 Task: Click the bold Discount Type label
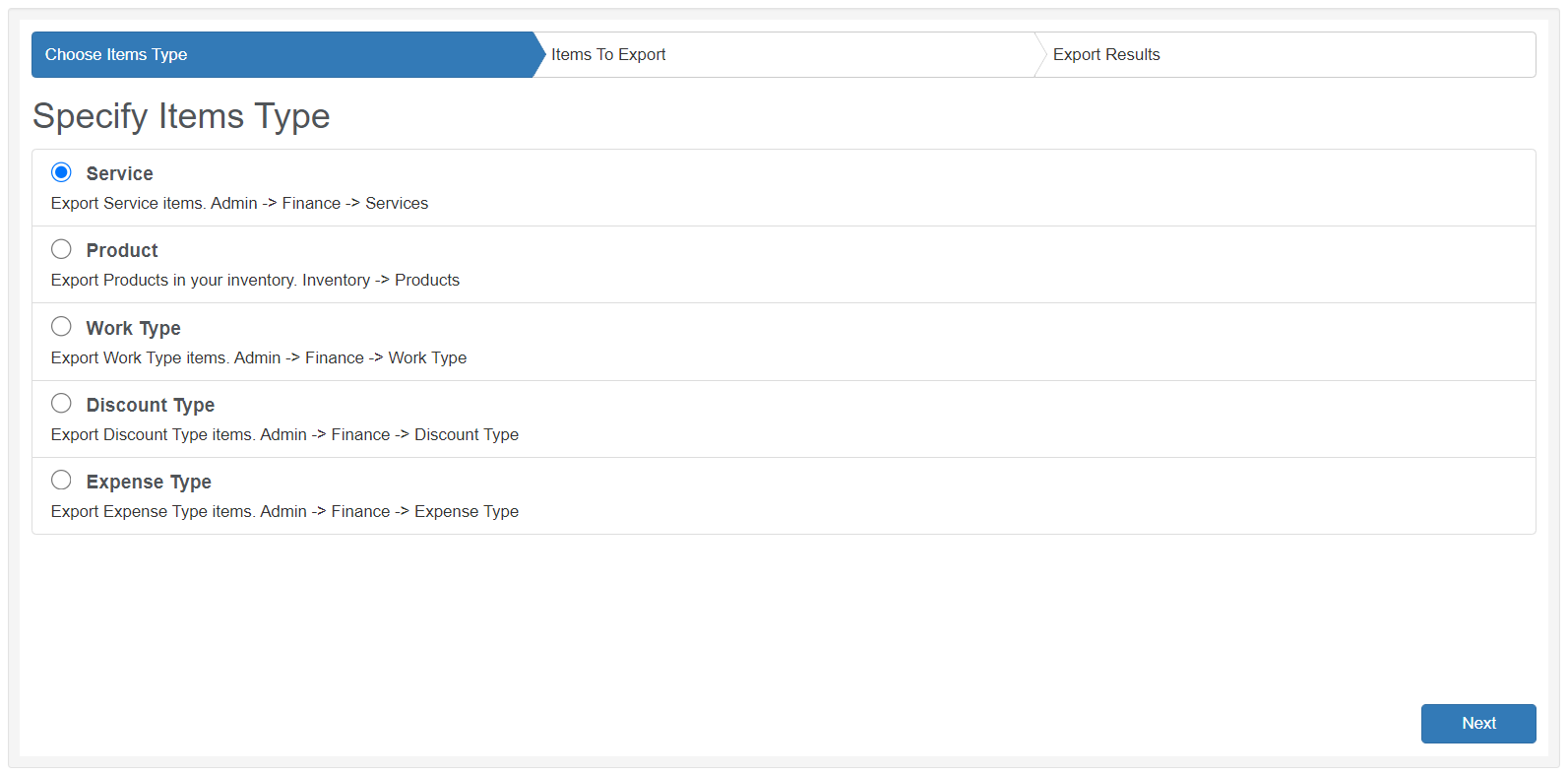click(151, 405)
